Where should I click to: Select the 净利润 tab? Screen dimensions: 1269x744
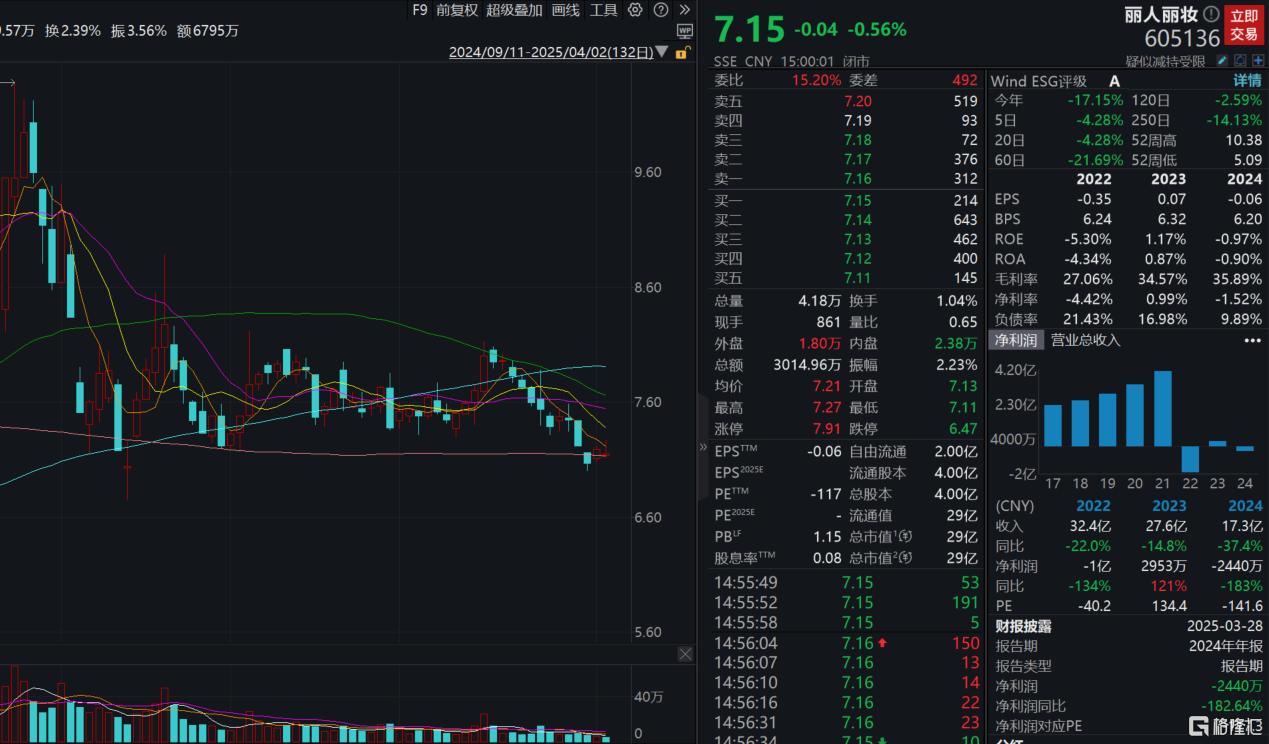click(x=1016, y=340)
